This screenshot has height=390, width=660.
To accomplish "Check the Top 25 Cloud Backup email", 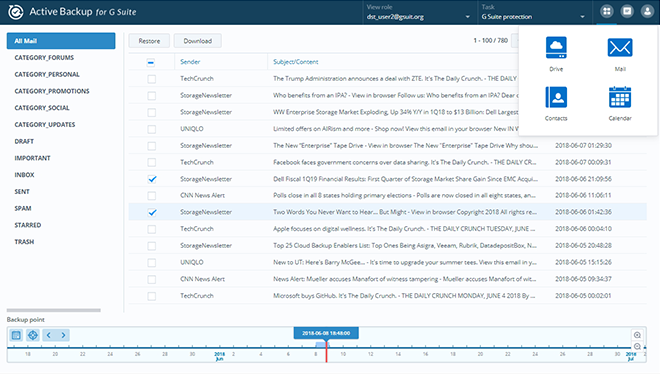I will coord(152,246).
